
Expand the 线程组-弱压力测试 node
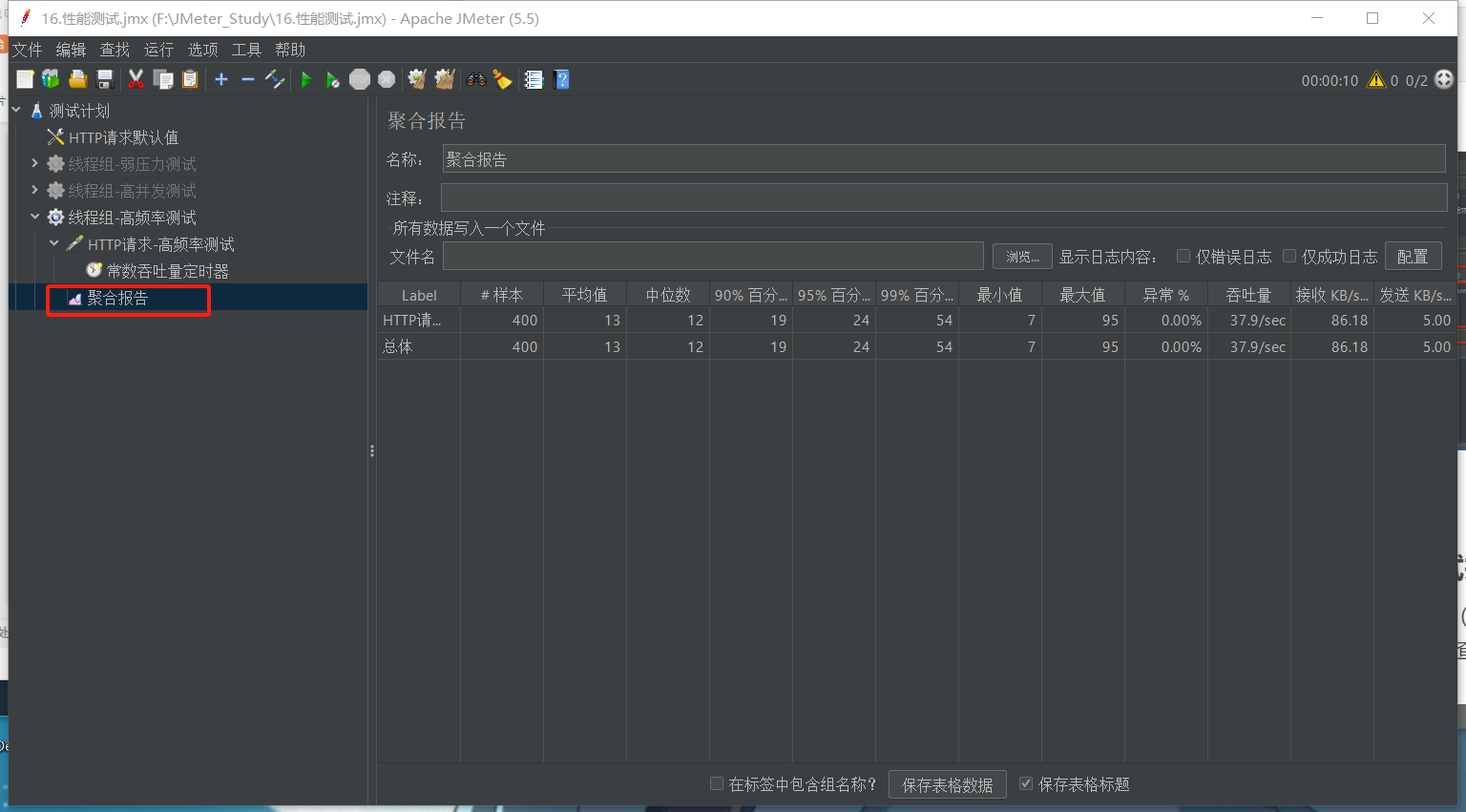click(x=35, y=163)
